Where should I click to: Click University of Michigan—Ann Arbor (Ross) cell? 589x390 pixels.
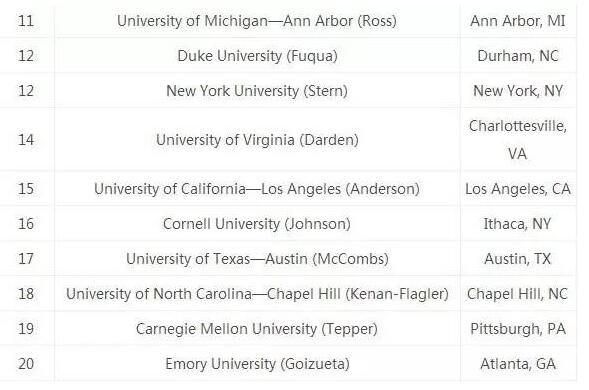tap(257, 21)
